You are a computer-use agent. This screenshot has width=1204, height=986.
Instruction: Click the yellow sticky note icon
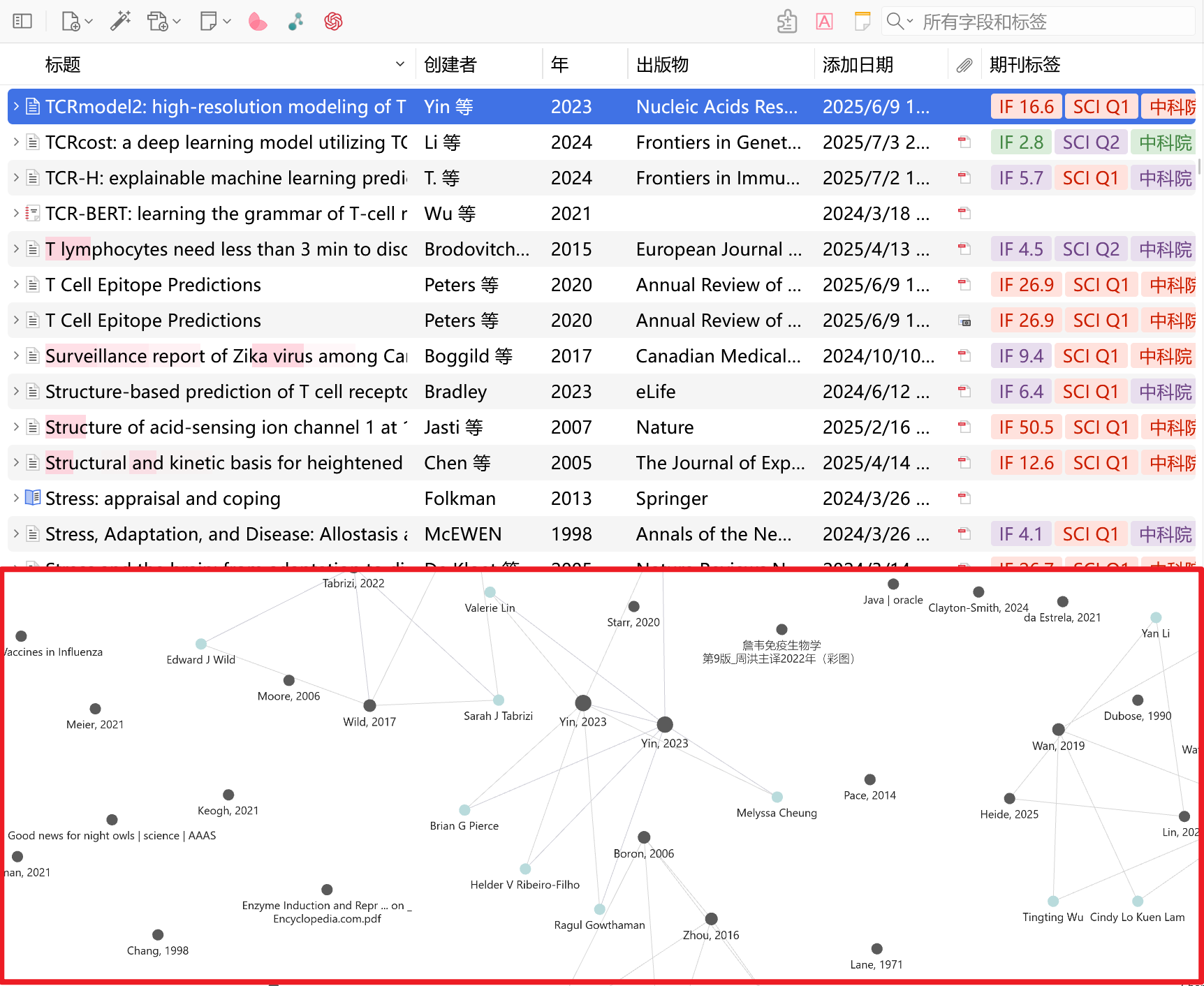pos(862,22)
